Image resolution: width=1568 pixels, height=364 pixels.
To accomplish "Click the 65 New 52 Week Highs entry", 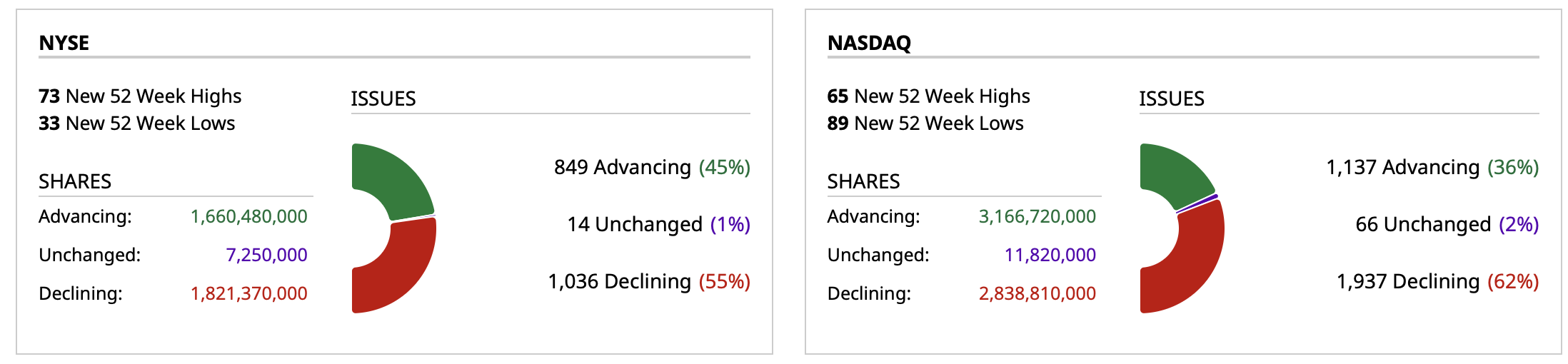I will [928, 96].
